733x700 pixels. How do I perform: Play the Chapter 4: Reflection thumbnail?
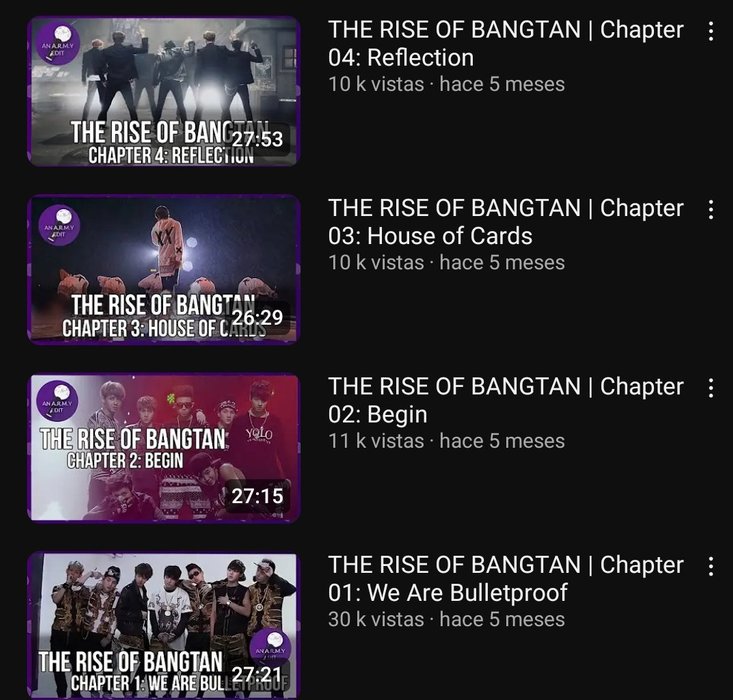164,92
